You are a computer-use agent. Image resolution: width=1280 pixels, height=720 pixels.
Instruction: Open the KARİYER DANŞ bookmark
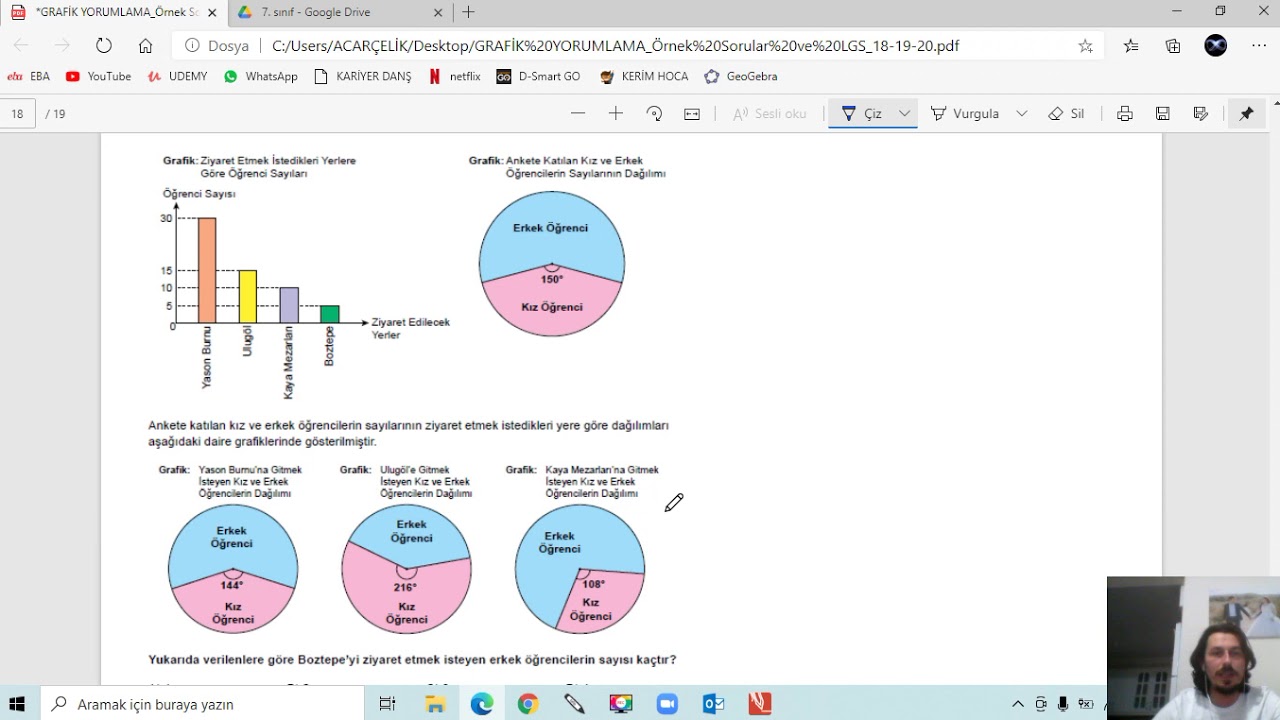coord(362,76)
